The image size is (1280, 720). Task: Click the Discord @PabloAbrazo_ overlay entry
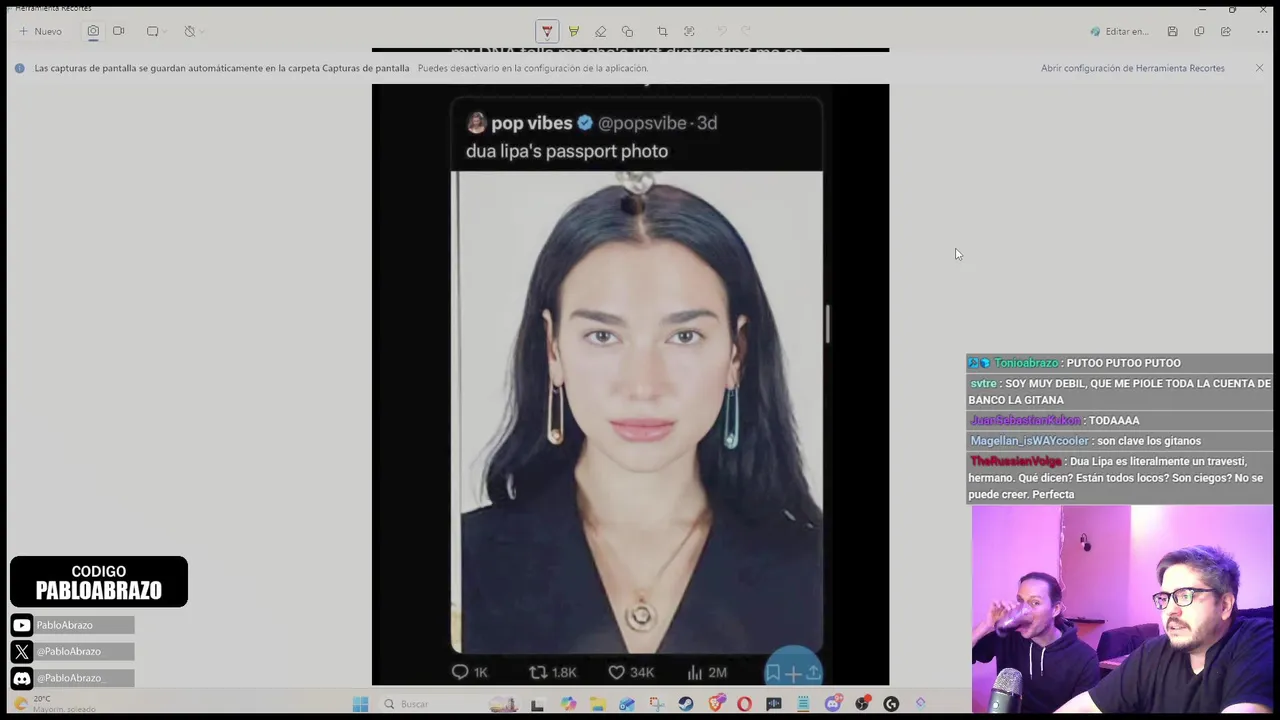tap(72, 678)
